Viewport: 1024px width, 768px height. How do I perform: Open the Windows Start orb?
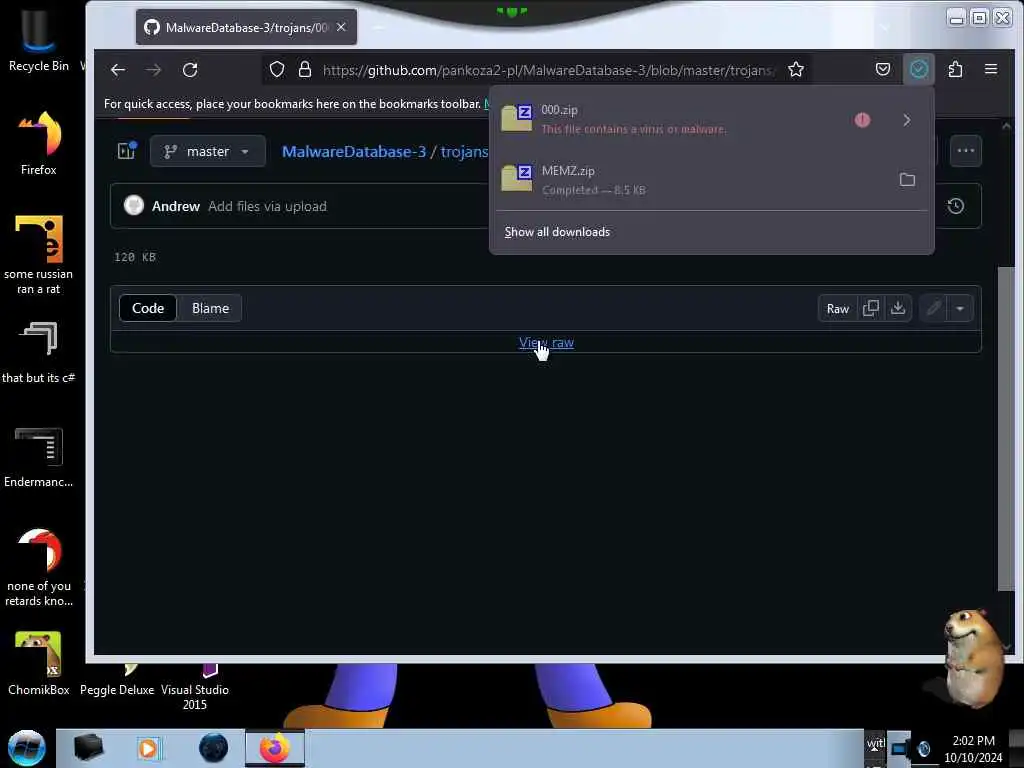(x=27, y=748)
